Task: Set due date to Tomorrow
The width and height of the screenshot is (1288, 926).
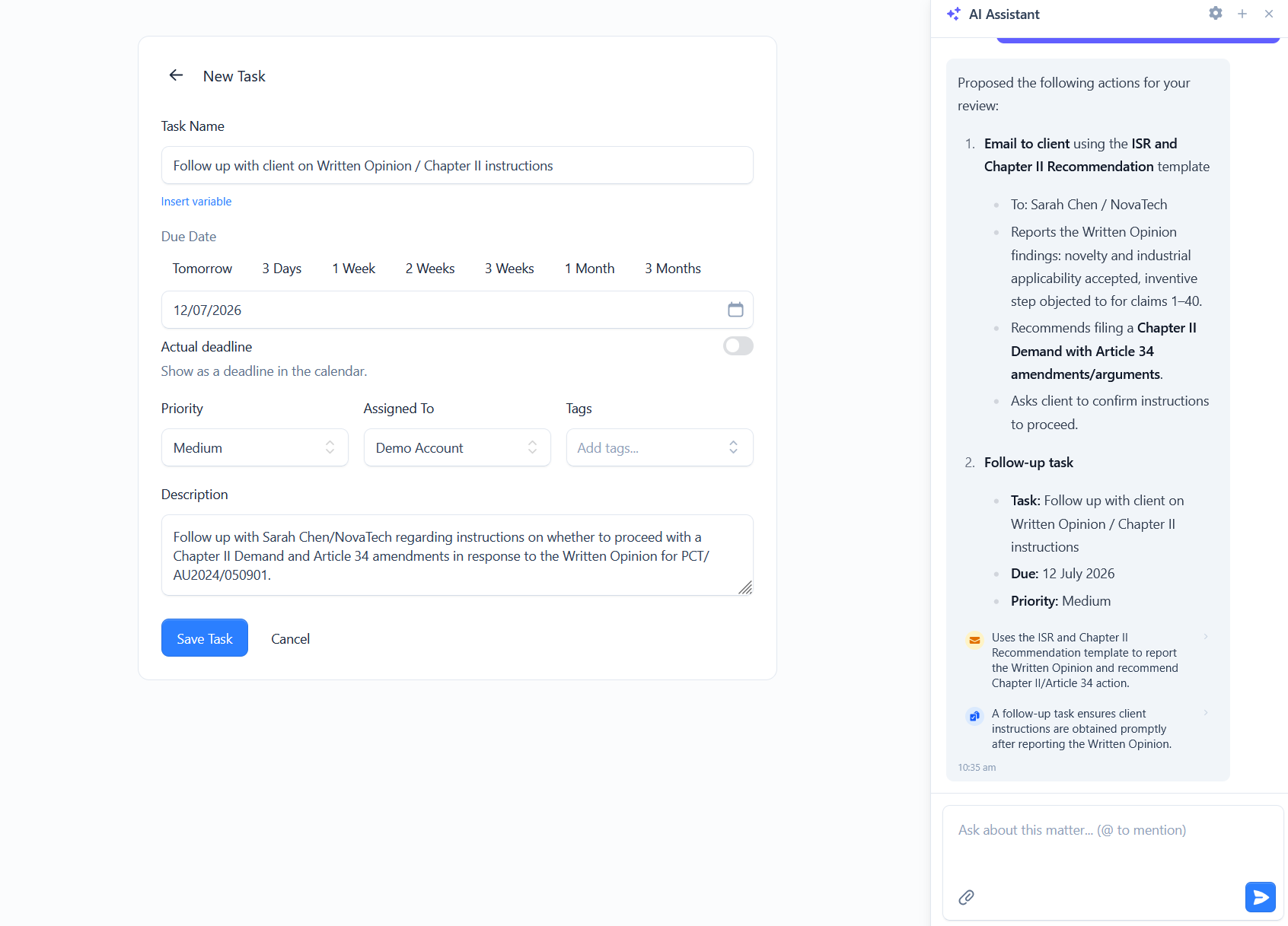Action: (x=202, y=269)
